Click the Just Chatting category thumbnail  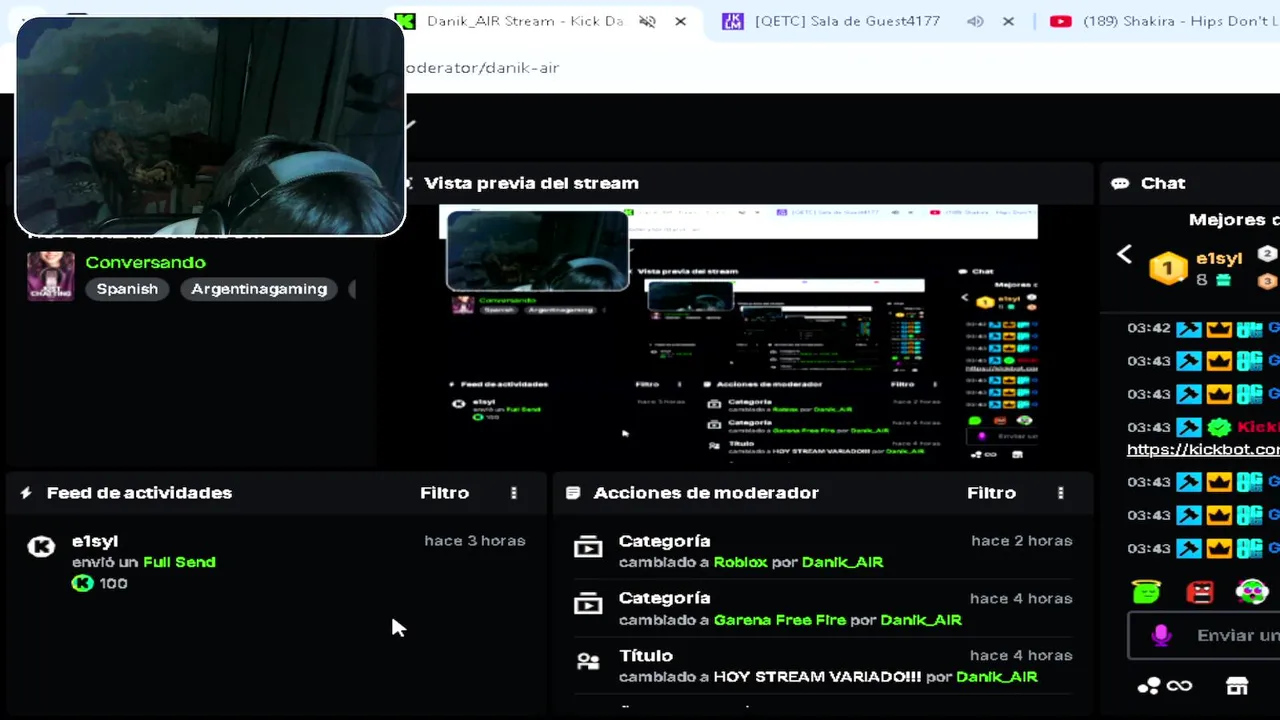tap(50, 275)
